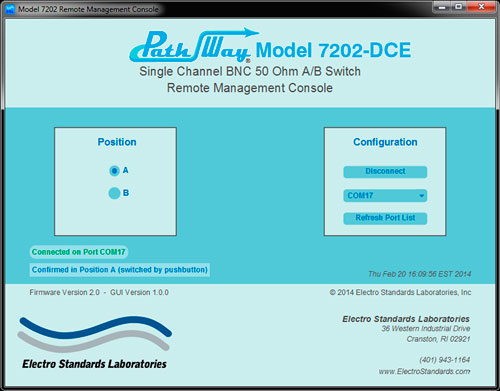Refresh the Port List
The height and width of the screenshot is (391, 500).
click(385, 218)
